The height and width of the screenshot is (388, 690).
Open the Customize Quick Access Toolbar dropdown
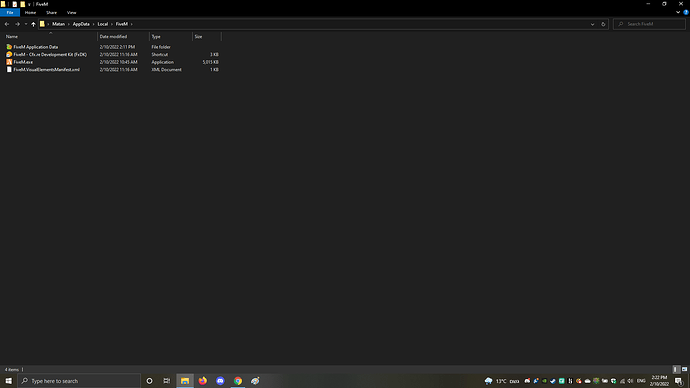click(x=29, y=4)
